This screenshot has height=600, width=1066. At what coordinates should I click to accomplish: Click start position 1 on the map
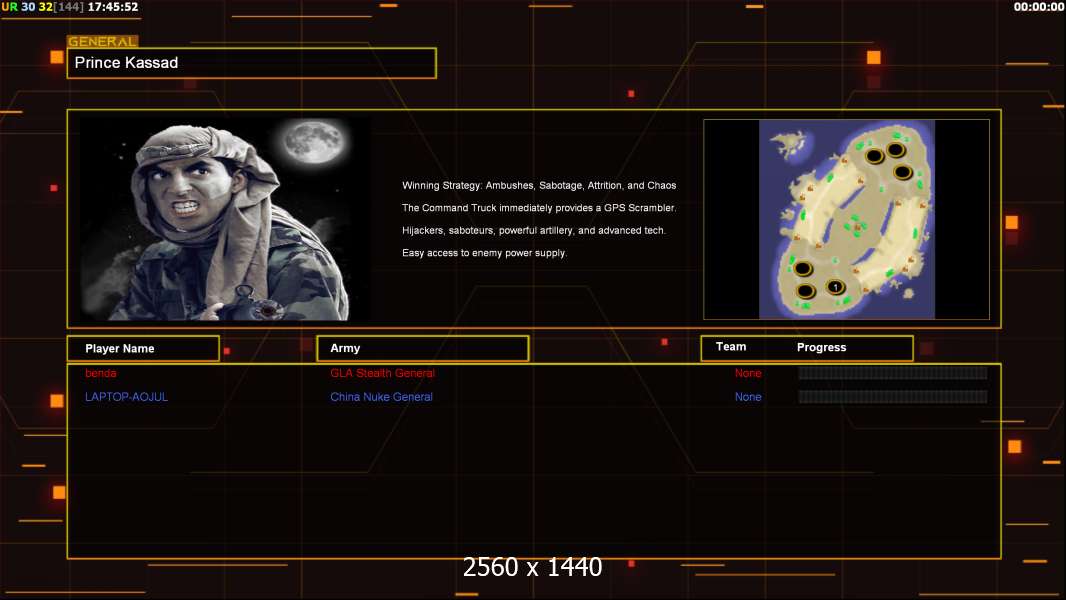[x=836, y=288]
